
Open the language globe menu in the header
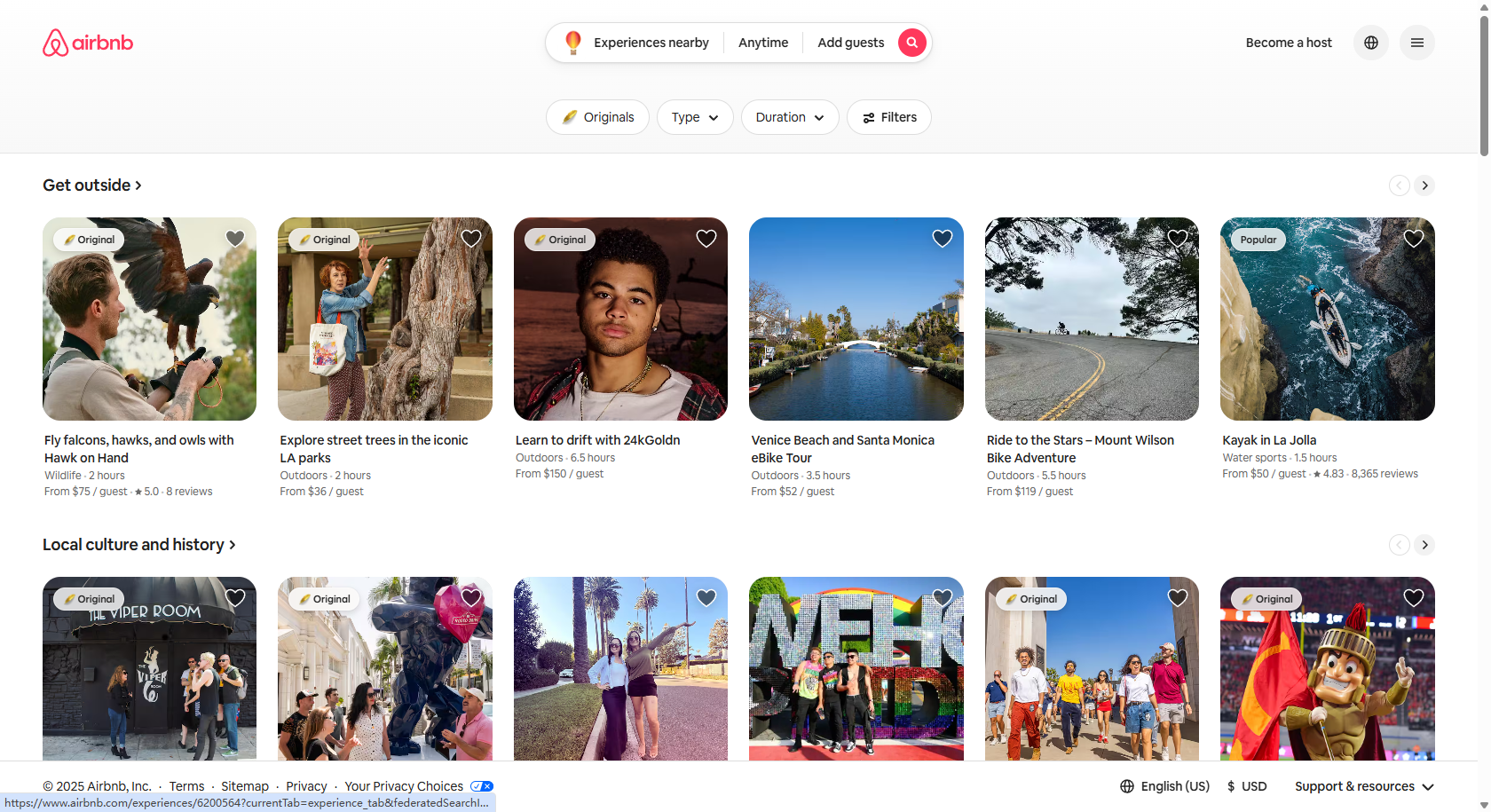(x=1370, y=42)
